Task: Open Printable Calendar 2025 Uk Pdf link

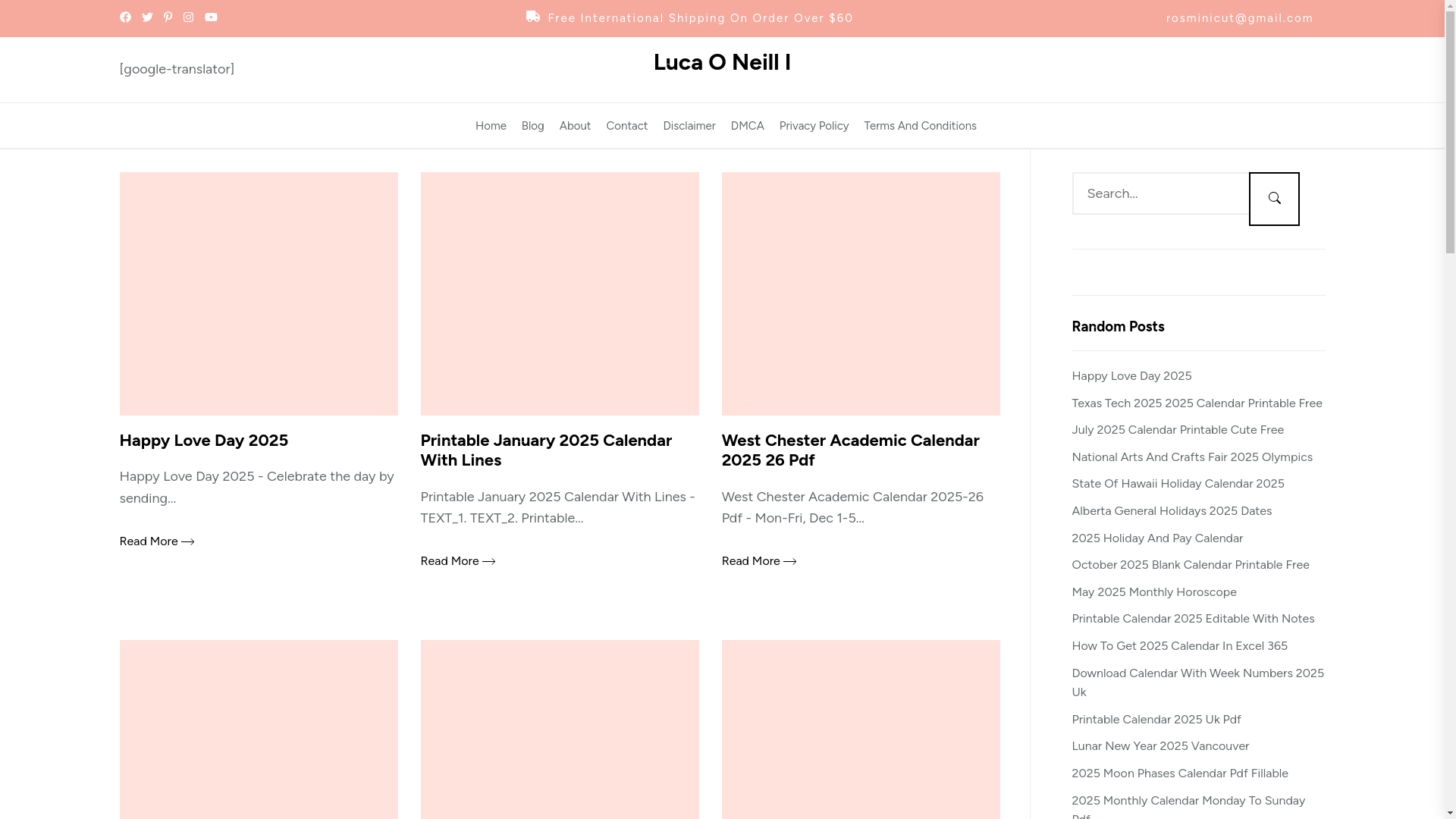Action: pos(1156,720)
